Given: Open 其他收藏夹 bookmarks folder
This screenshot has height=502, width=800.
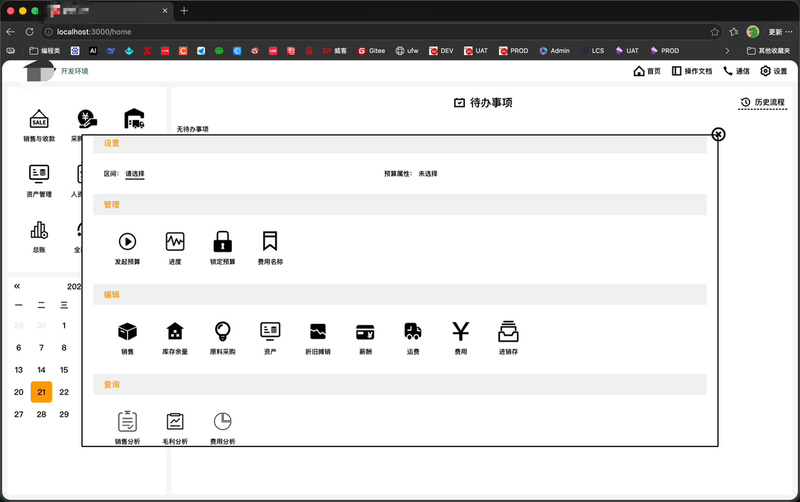Looking at the screenshot, I should [768, 51].
